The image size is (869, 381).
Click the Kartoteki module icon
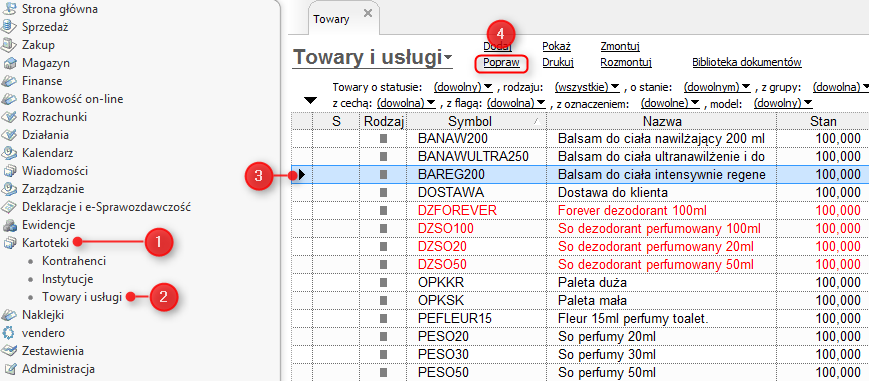tap(9, 243)
